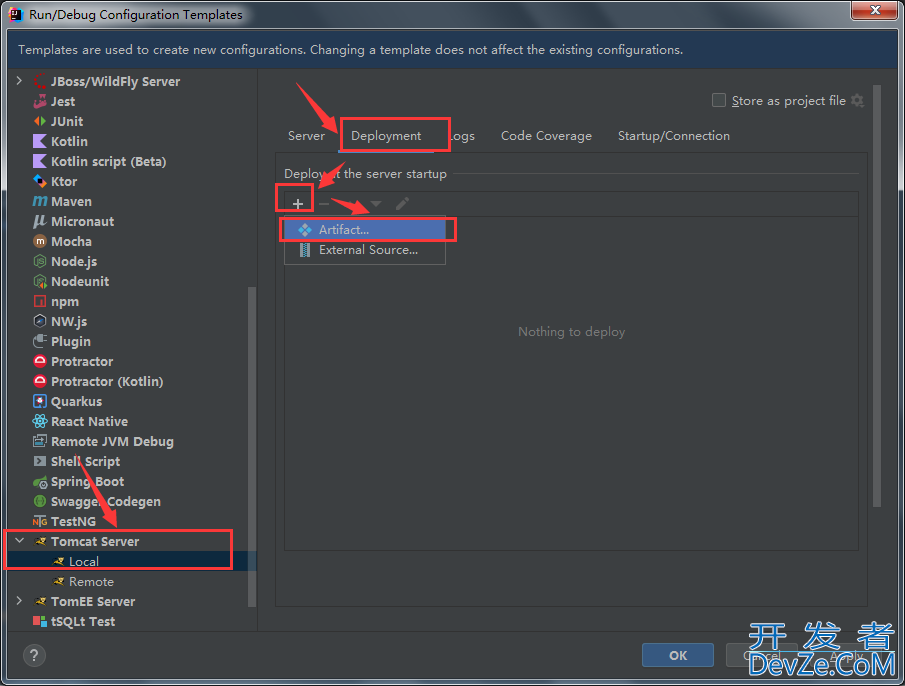Screen dimensions: 905x686
Task: Enable Store as project file checkbox
Action: point(719,100)
